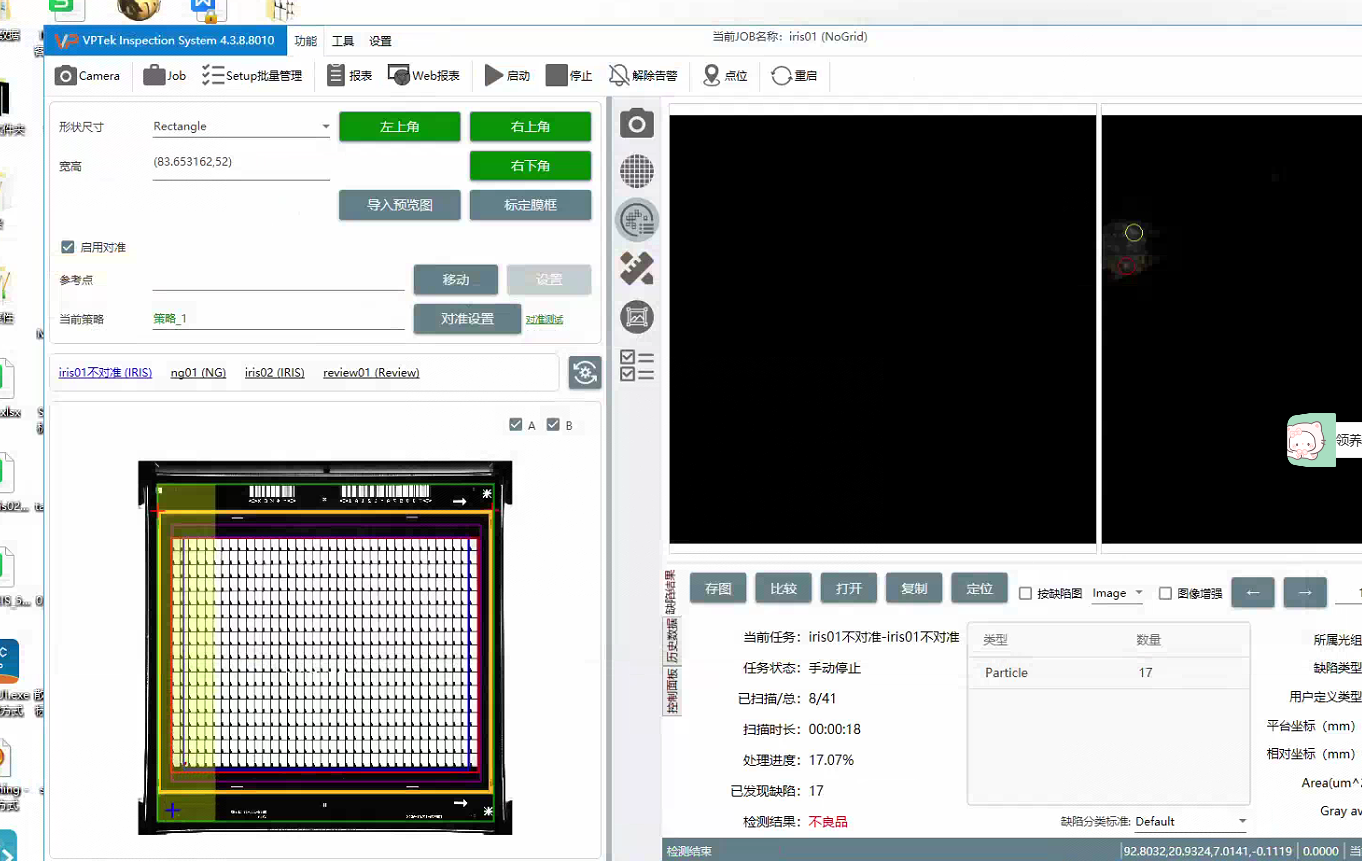Open the 工具 menu
1362x861 pixels.
pyautogui.click(x=343, y=41)
